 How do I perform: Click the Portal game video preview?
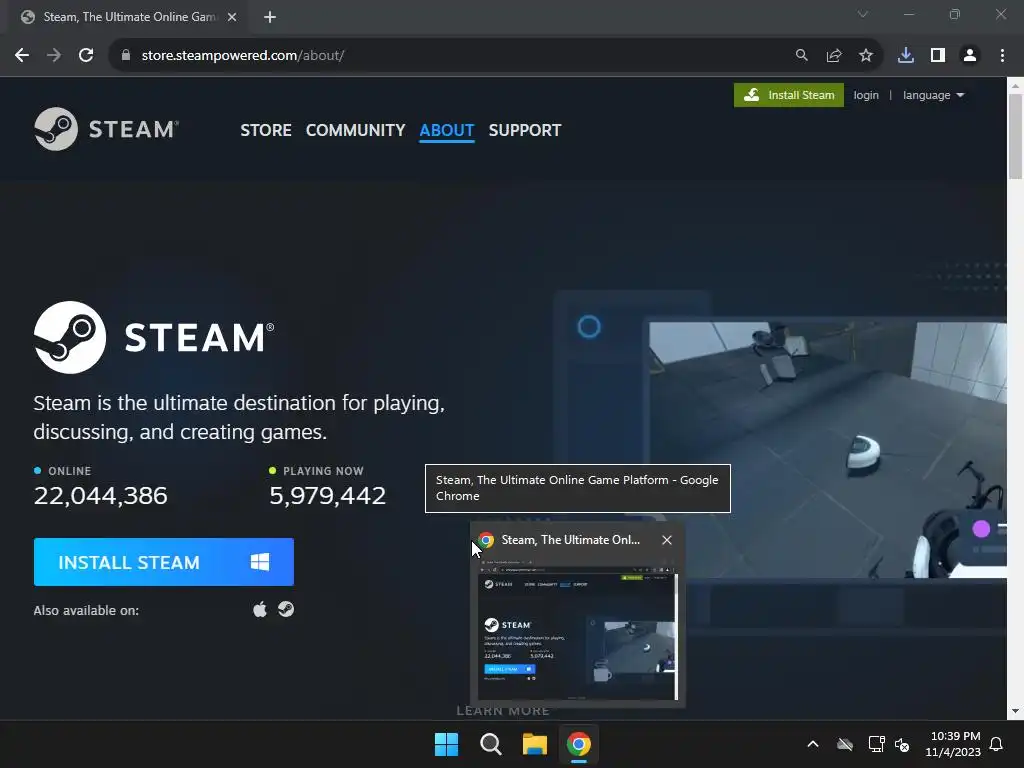(x=827, y=449)
